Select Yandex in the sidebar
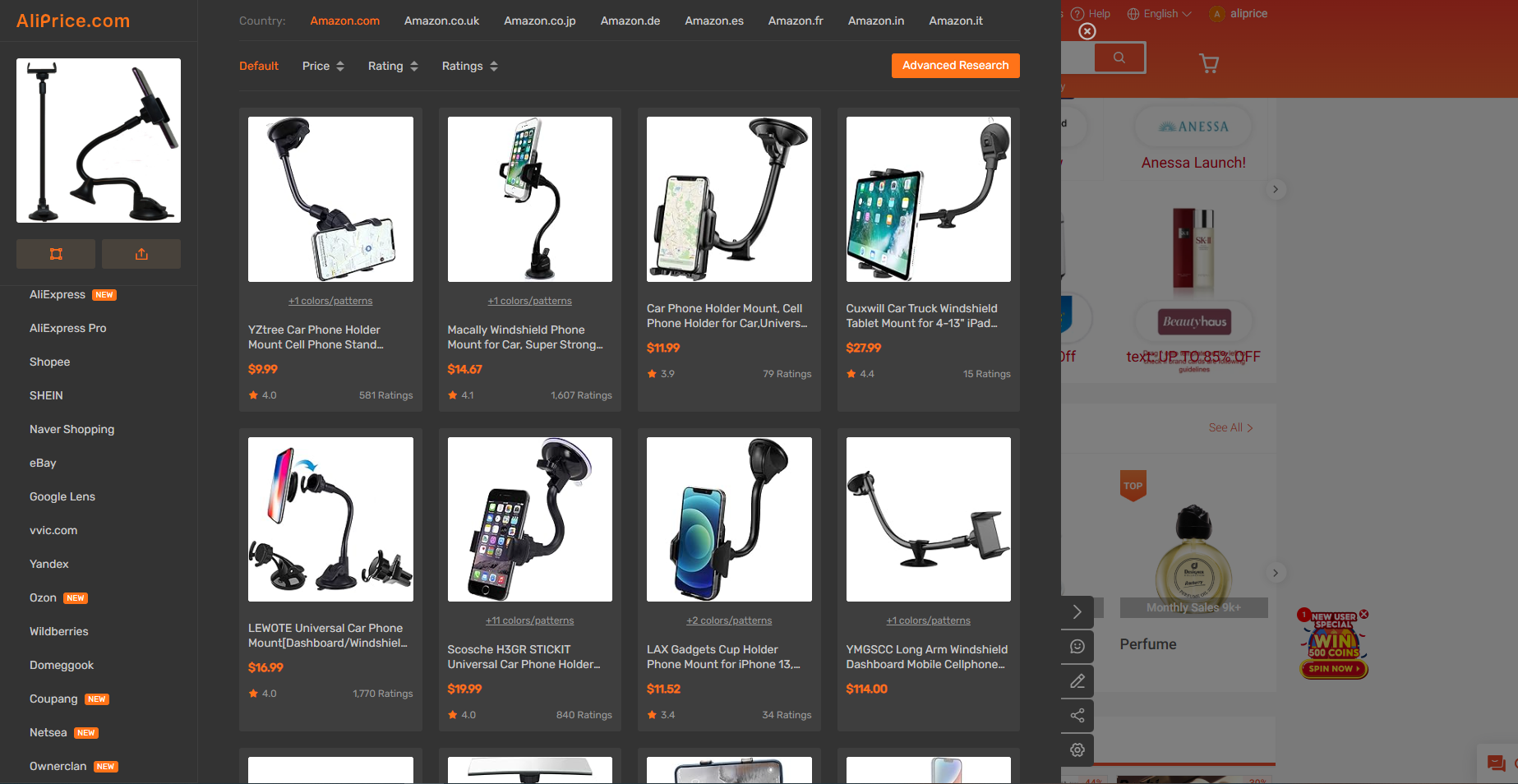This screenshot has width=1518, height=784. click(x=49, y=564)
